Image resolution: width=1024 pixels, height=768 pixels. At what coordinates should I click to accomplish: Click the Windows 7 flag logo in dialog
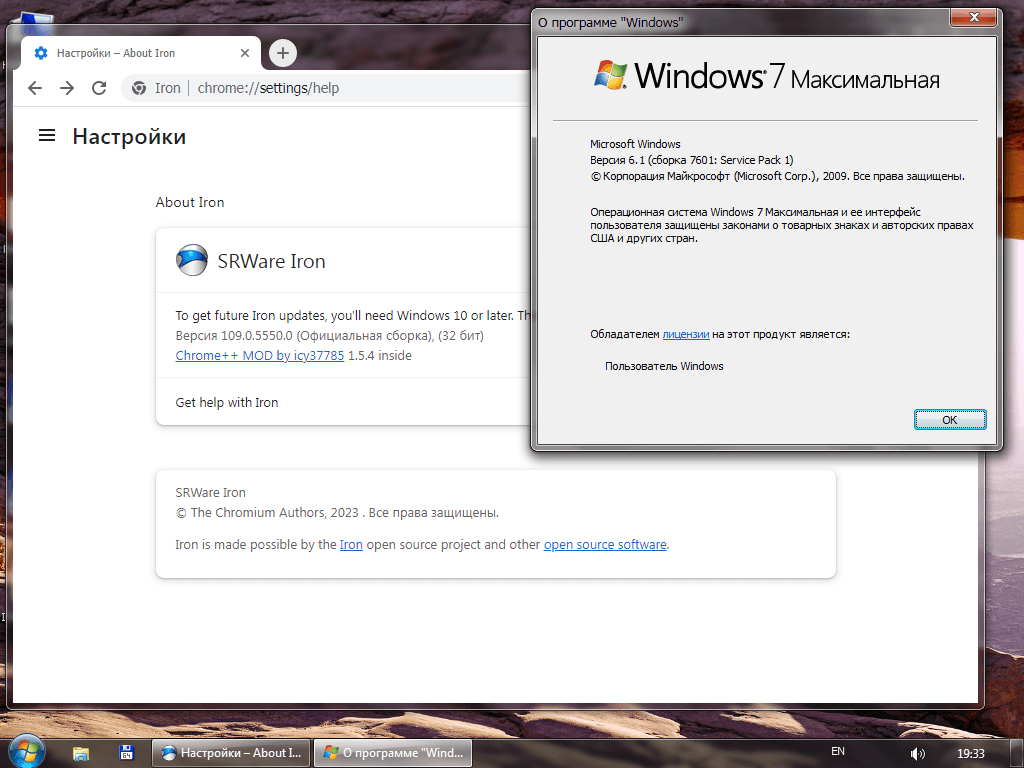610,74
